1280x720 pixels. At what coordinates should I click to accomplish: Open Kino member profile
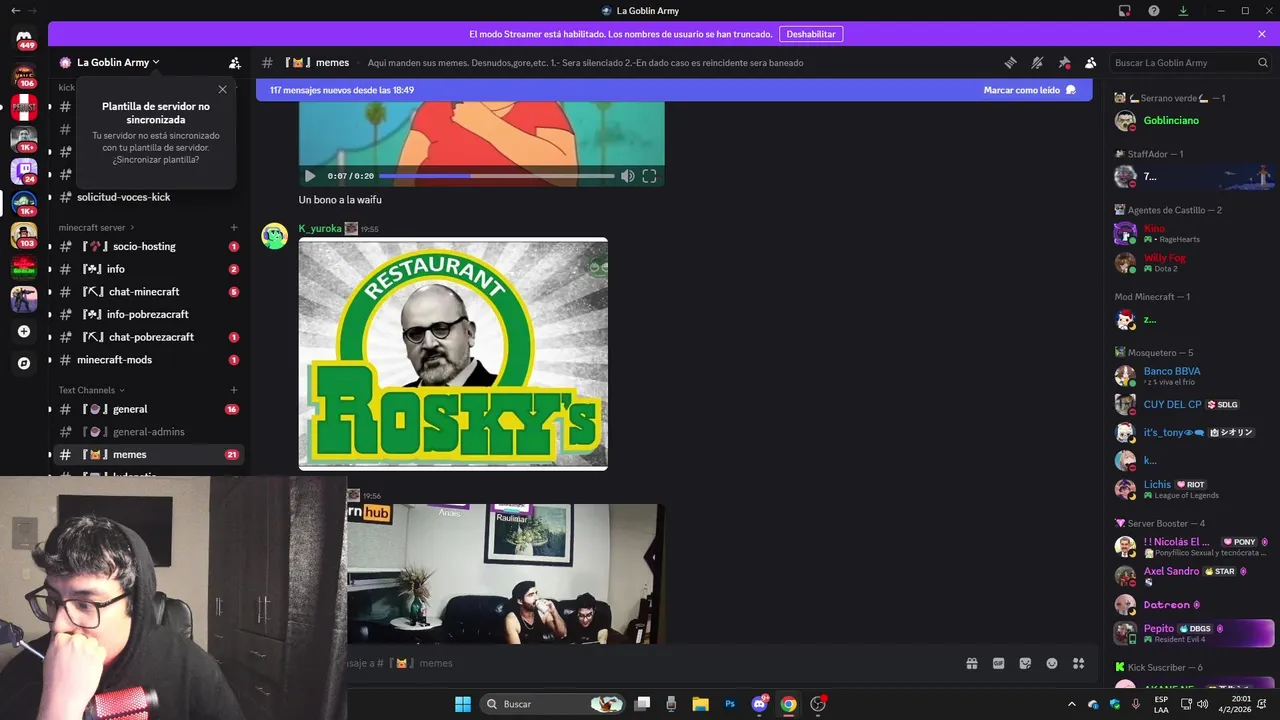click(x=1190, y=234)
